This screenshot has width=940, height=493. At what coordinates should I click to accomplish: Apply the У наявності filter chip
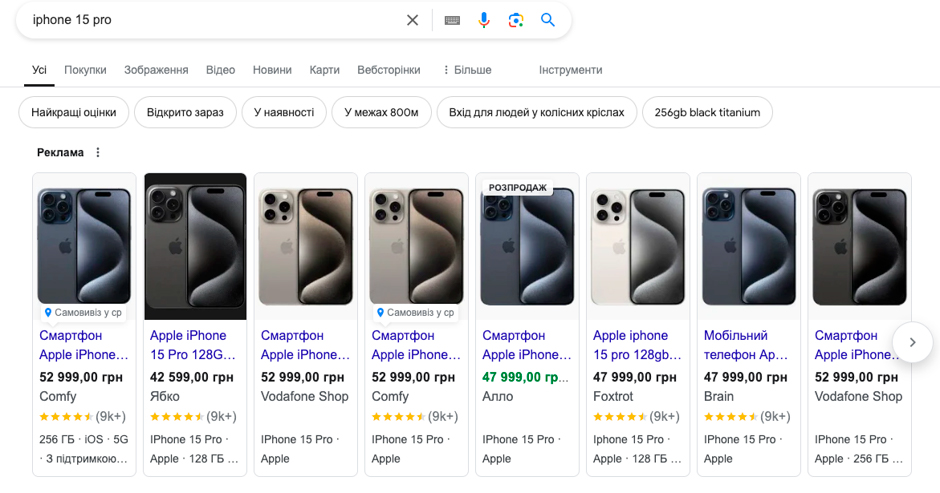tap(284, 112)
